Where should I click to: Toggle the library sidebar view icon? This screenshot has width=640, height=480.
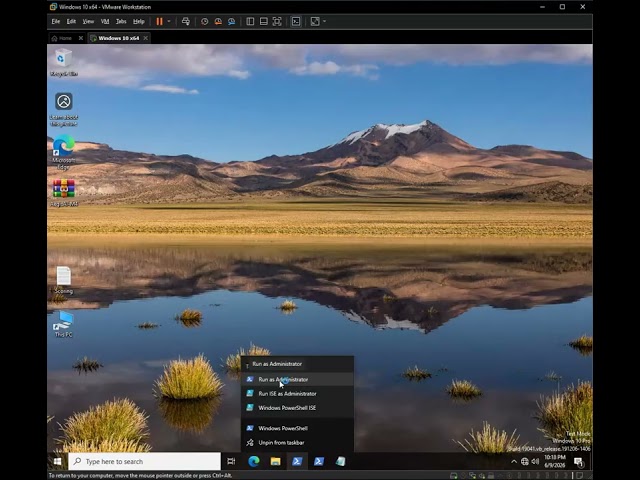(x=250, y=22)
